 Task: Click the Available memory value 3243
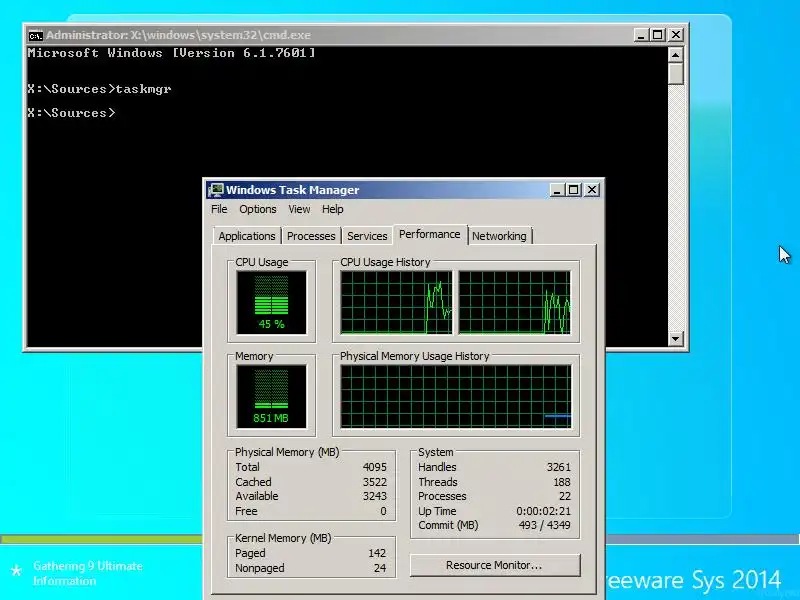tap(374, 496)
